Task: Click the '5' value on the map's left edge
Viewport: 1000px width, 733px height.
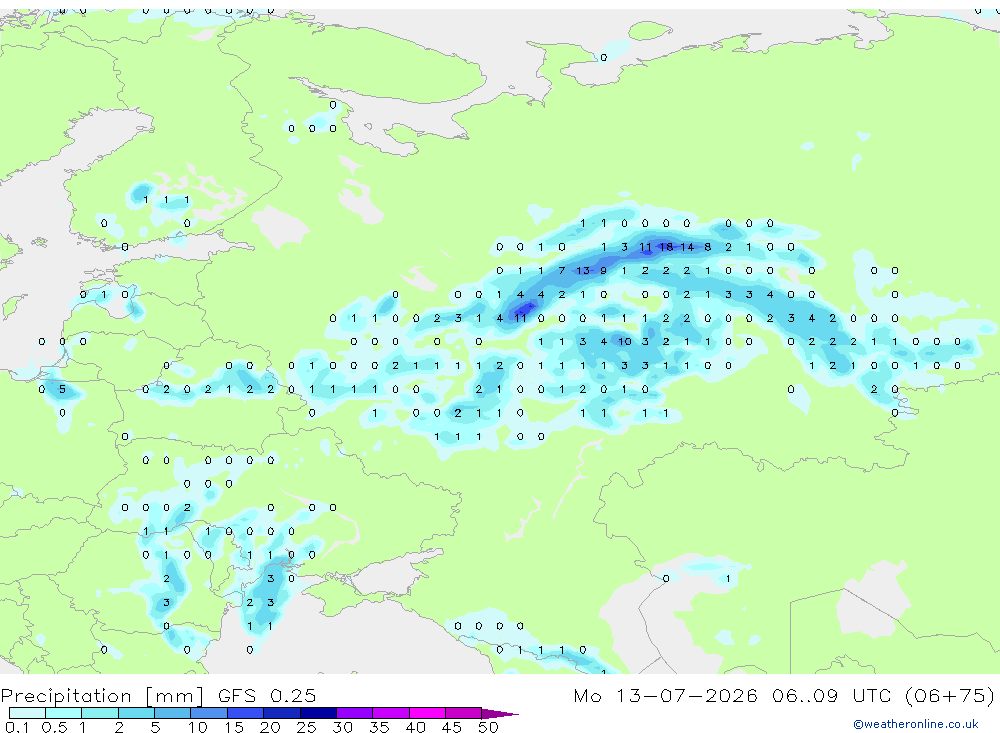Action: click(62, 389)
